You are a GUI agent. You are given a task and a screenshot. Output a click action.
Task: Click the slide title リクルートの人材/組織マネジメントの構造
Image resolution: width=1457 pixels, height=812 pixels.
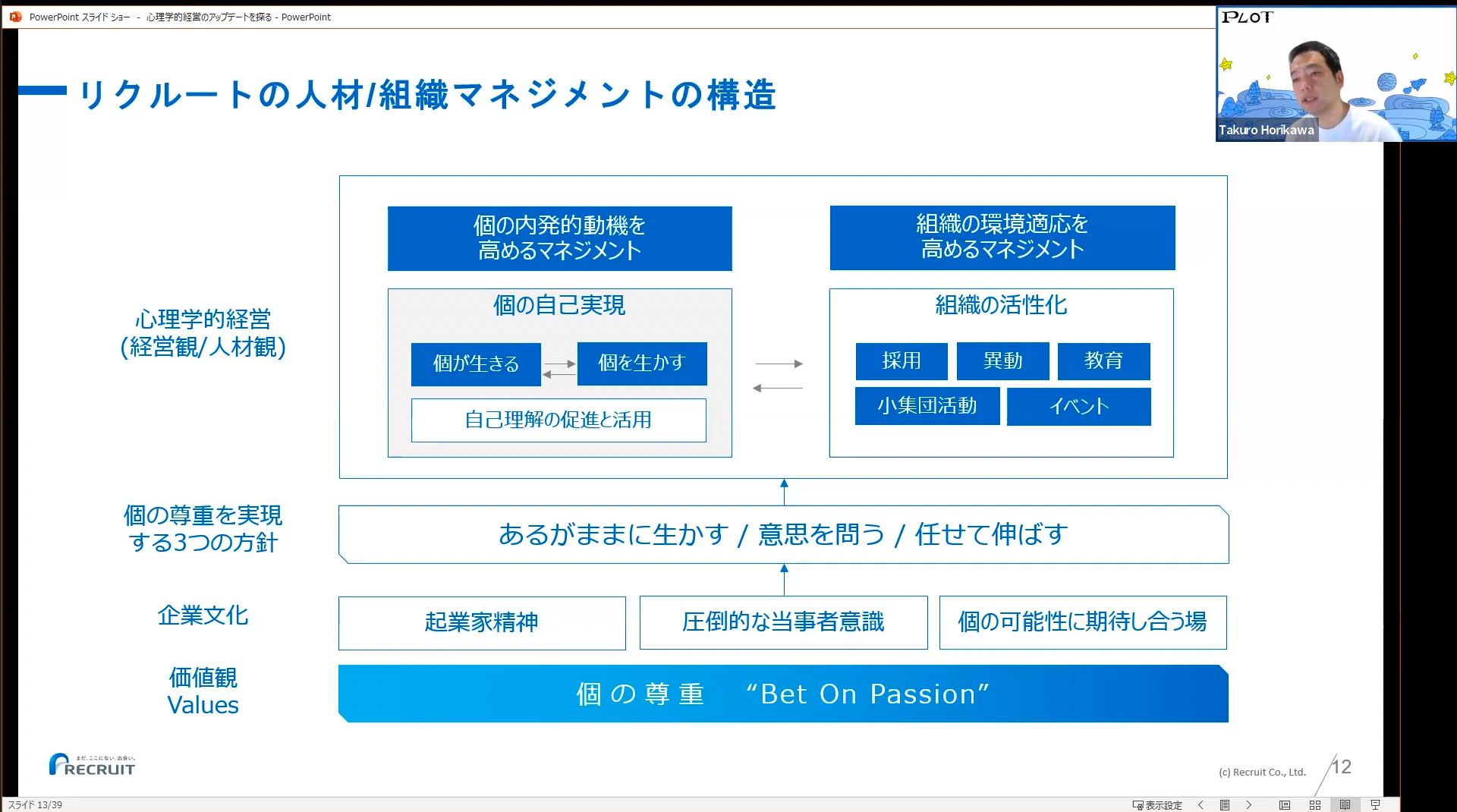point(427,95)
